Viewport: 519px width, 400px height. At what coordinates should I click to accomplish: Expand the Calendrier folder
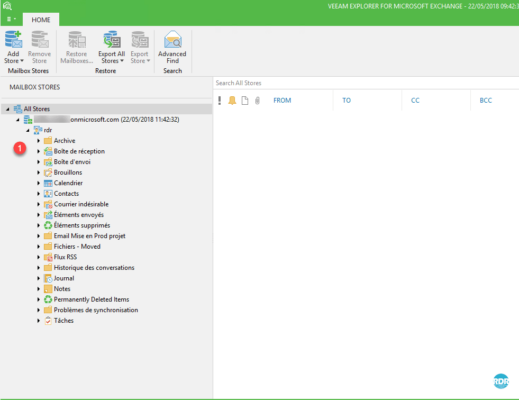pyautogui.click(x=38, y=183)
